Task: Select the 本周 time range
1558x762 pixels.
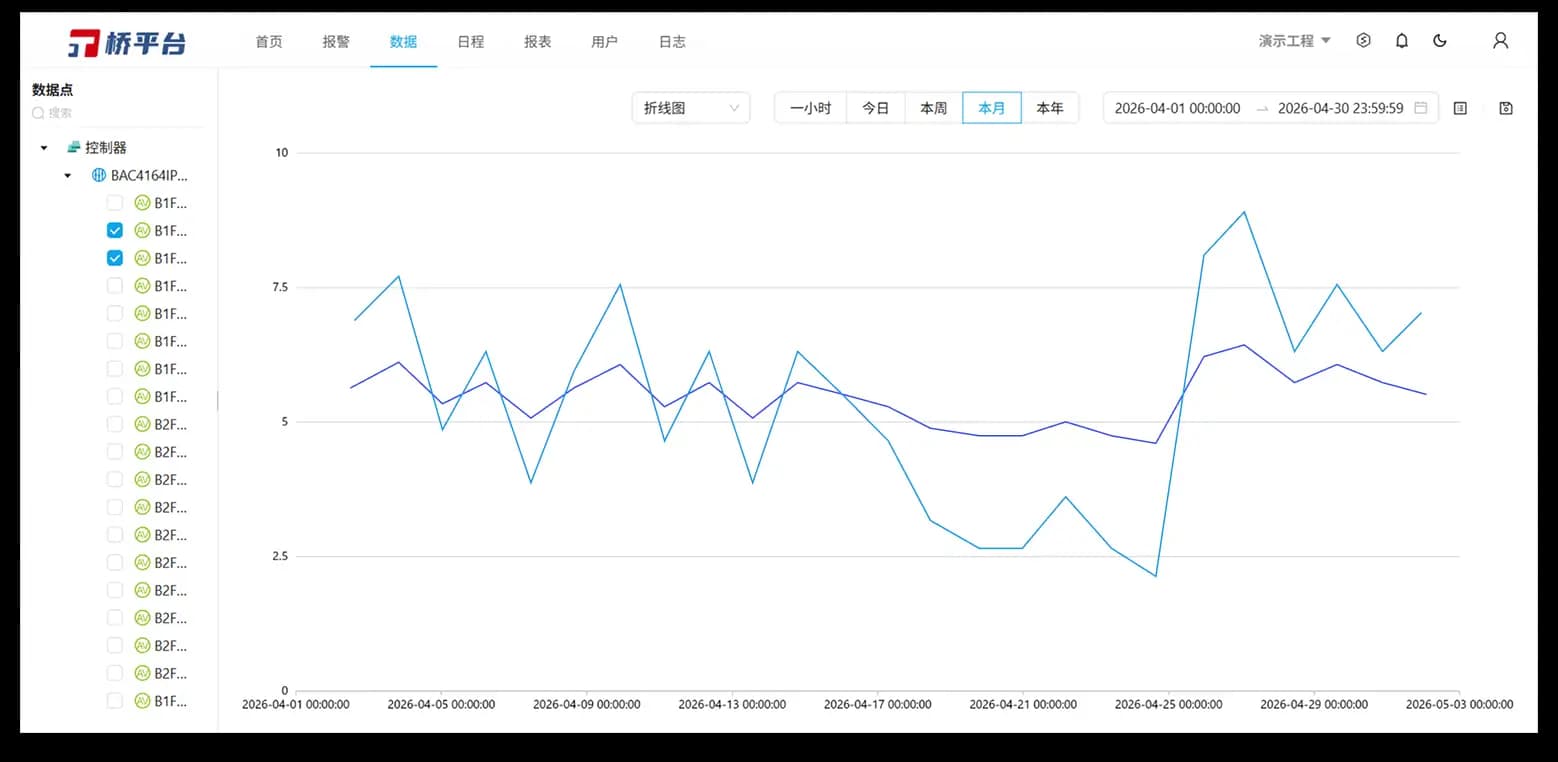Action: click(934, 108)
